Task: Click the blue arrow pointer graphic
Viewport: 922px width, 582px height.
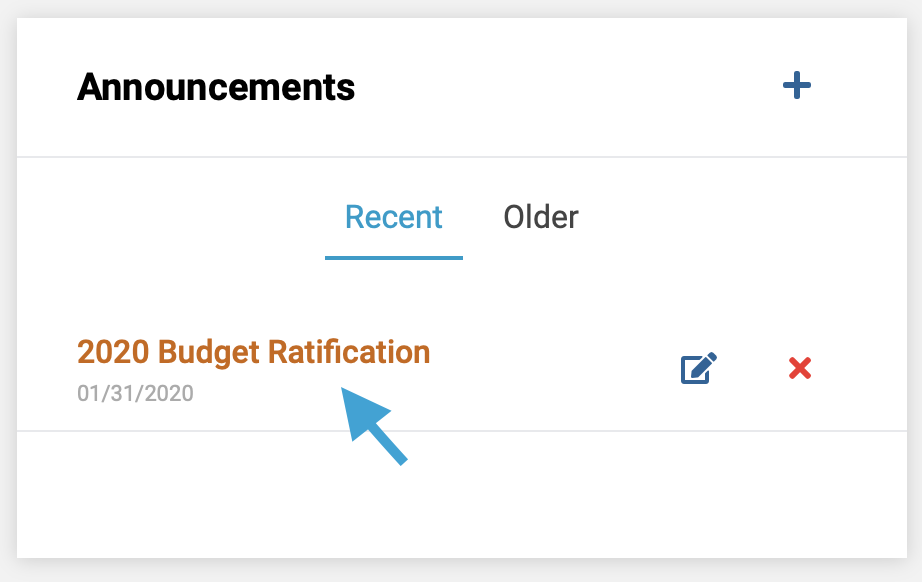Action: click(373, 426)
